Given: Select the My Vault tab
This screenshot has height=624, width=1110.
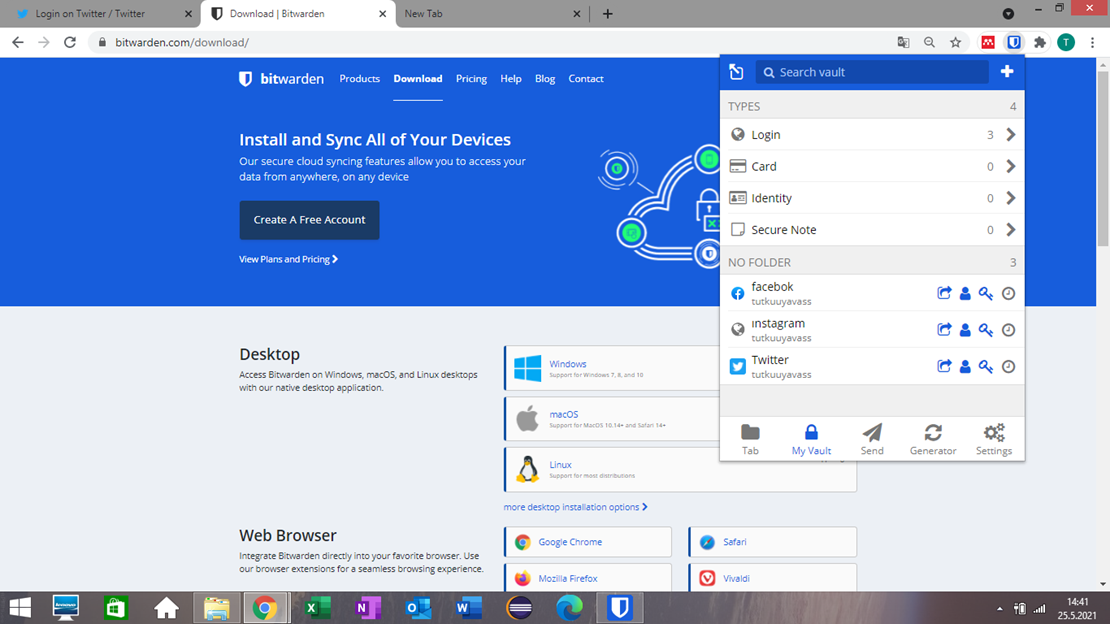Looking at the screenshot, I should click(x=811, y=439).
